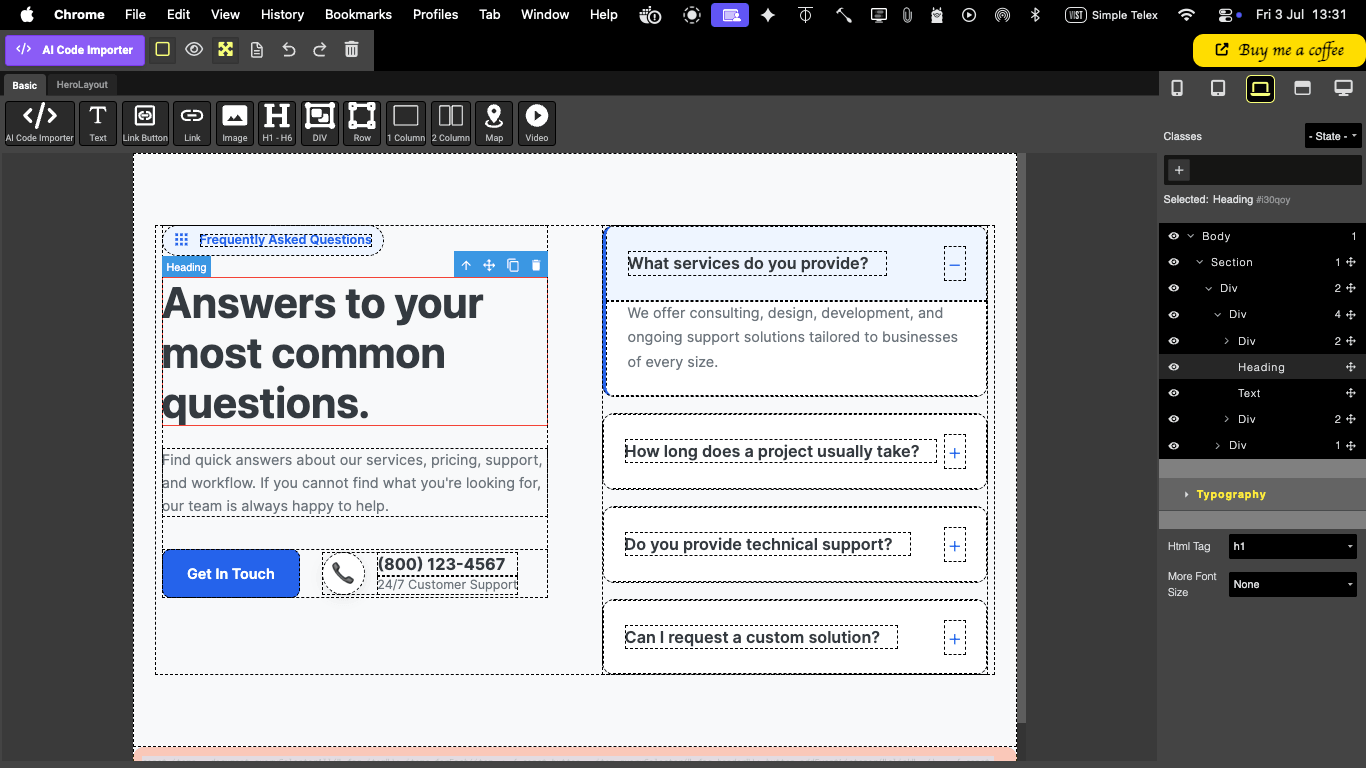Open preview with the eye icon in top toolbar

[x=194, y=50]
